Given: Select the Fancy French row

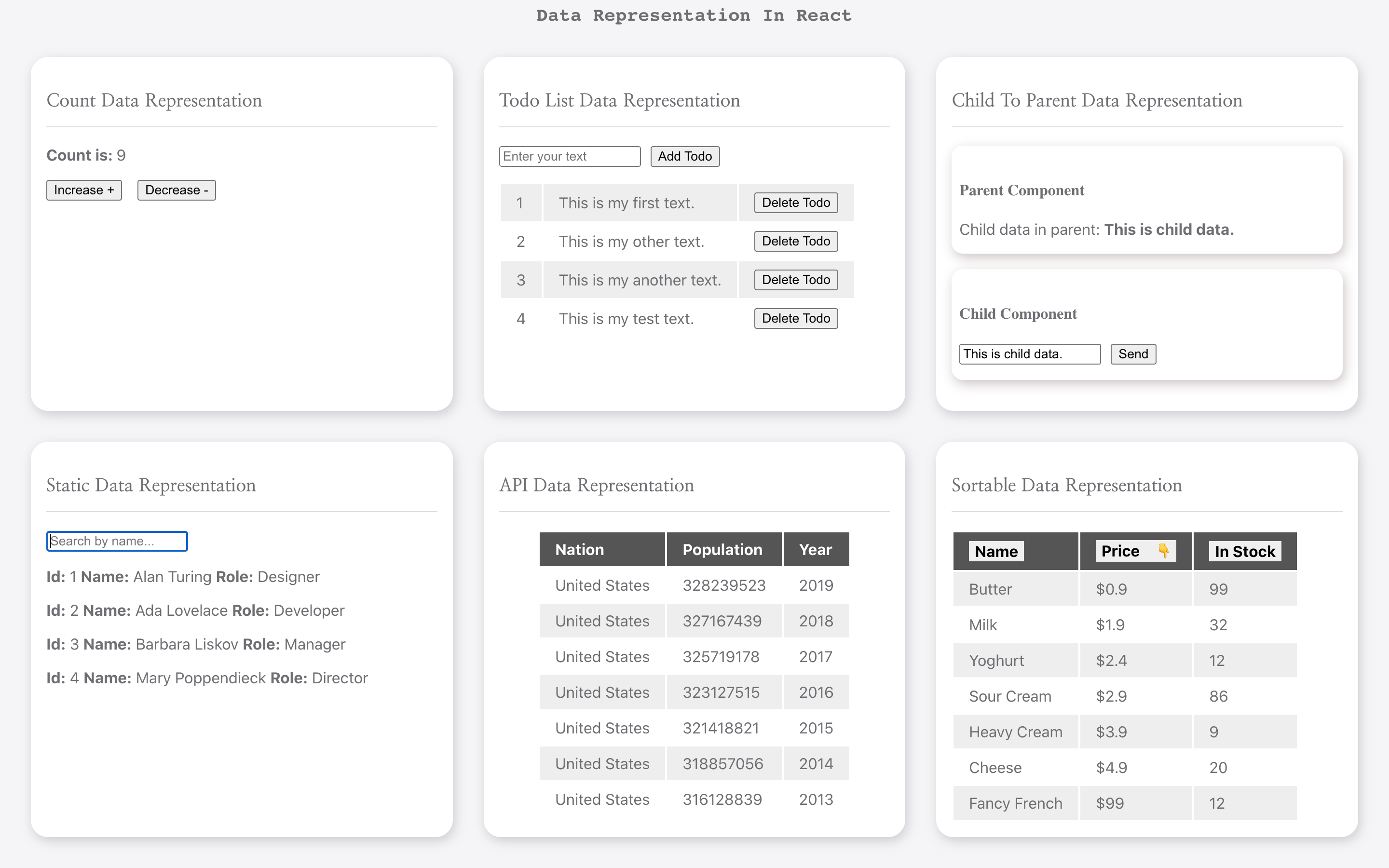Looking at the screenshot, I should [x=1016, y=803].
